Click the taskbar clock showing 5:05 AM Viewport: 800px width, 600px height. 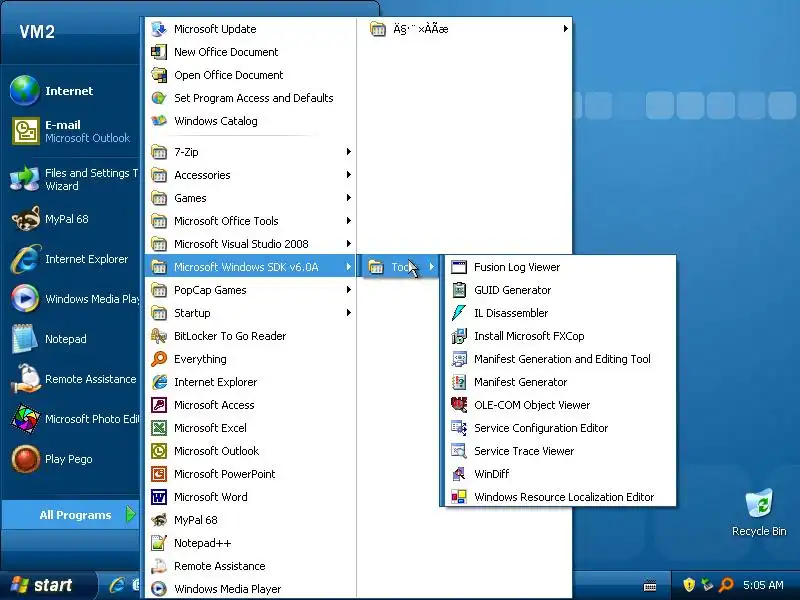point(763,585)
